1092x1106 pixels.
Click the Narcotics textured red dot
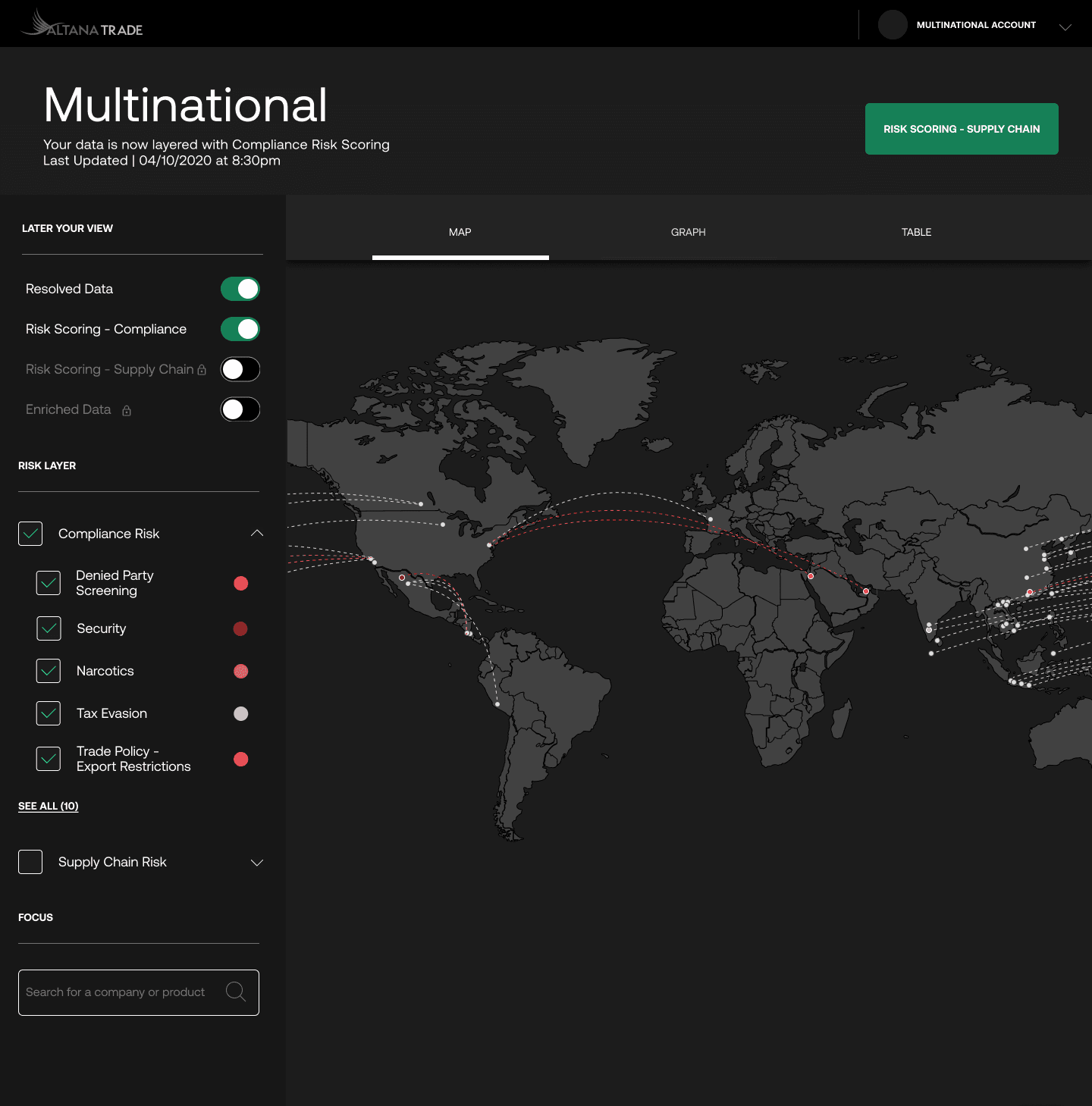tap(241, 671)
